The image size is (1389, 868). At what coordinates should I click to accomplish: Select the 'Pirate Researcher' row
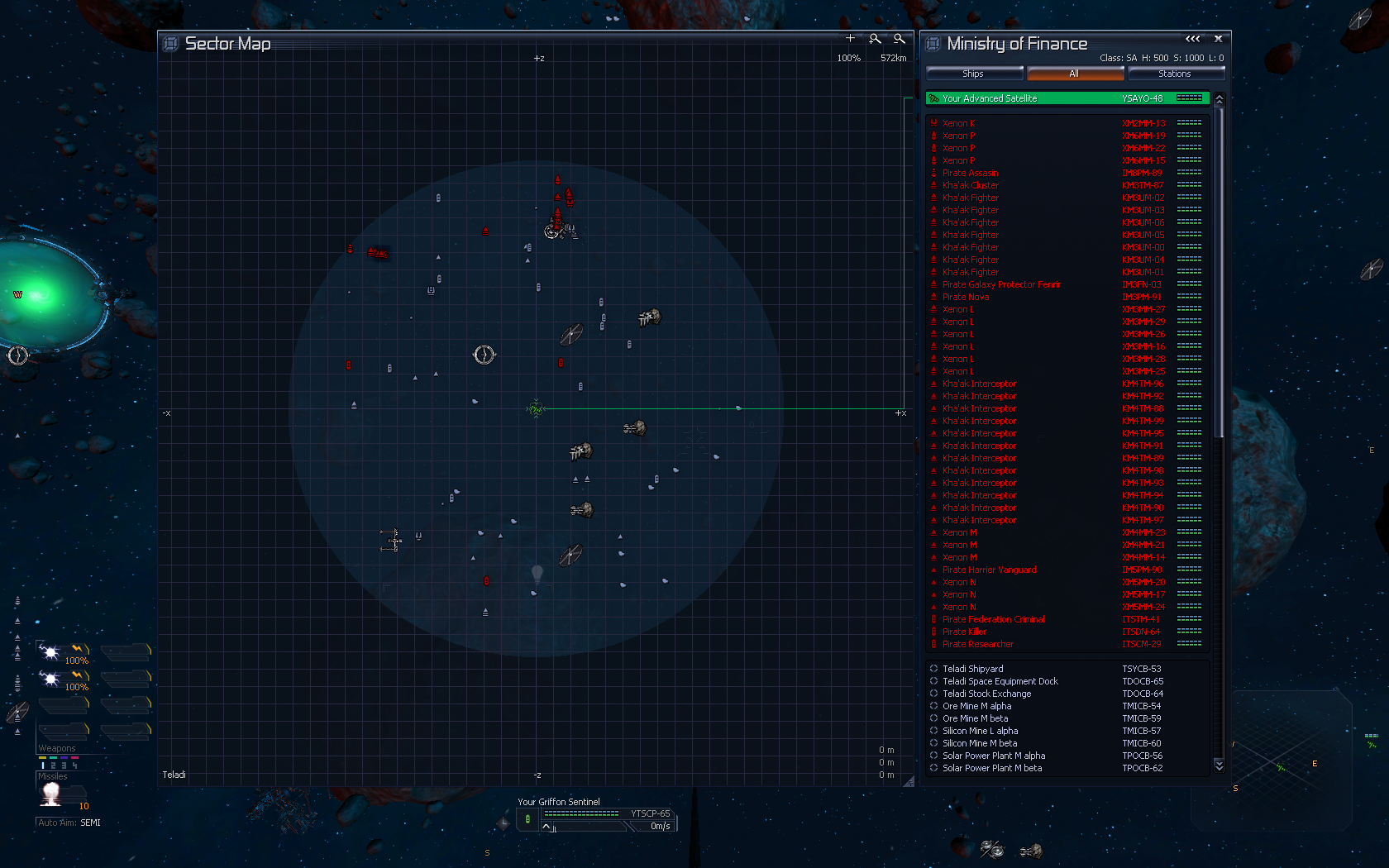click(1067, 644)
